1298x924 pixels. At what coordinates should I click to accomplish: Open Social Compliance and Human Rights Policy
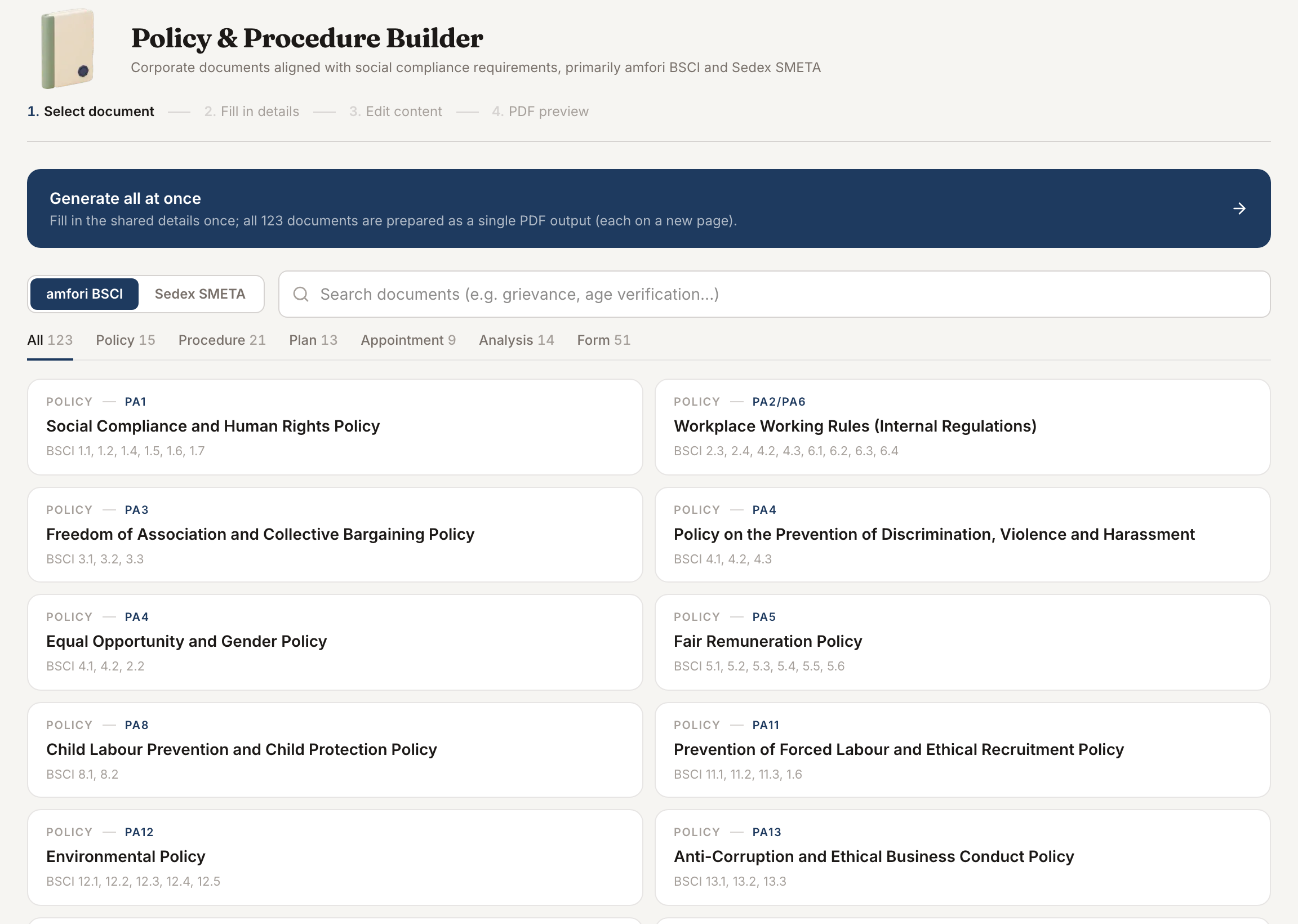(335, 427)
